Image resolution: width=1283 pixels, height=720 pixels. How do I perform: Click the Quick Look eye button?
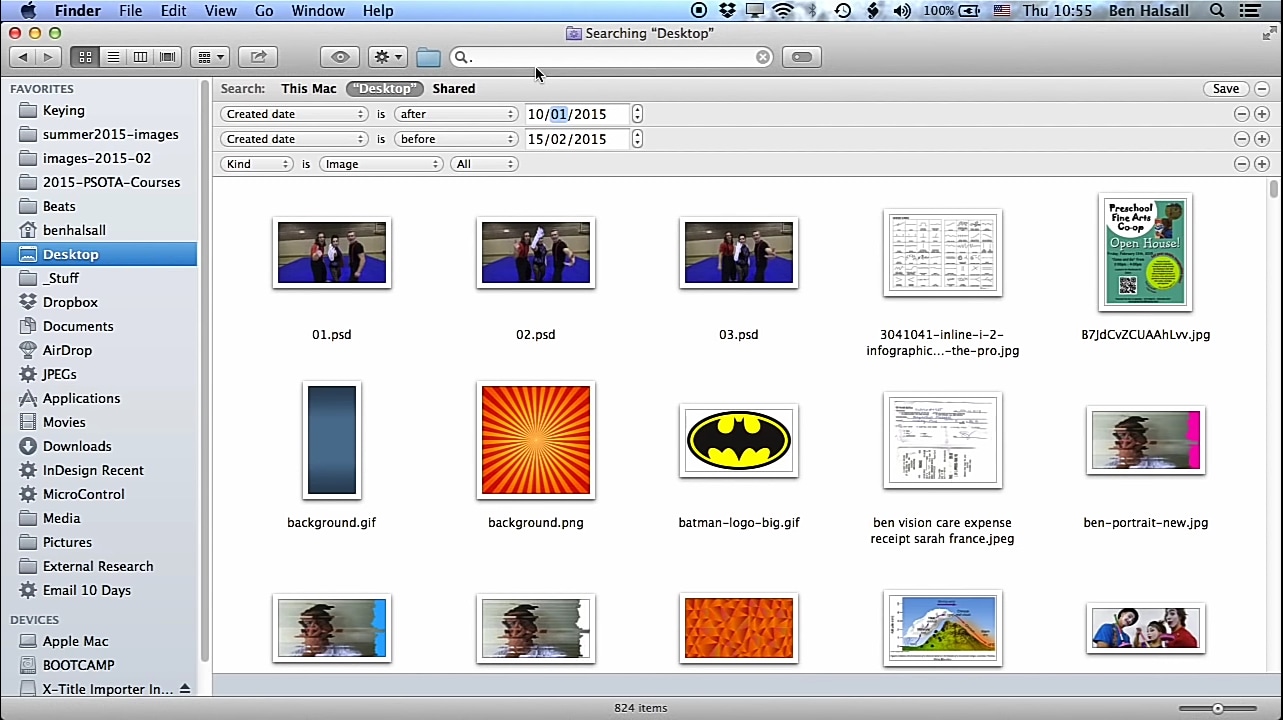(340, 57)
